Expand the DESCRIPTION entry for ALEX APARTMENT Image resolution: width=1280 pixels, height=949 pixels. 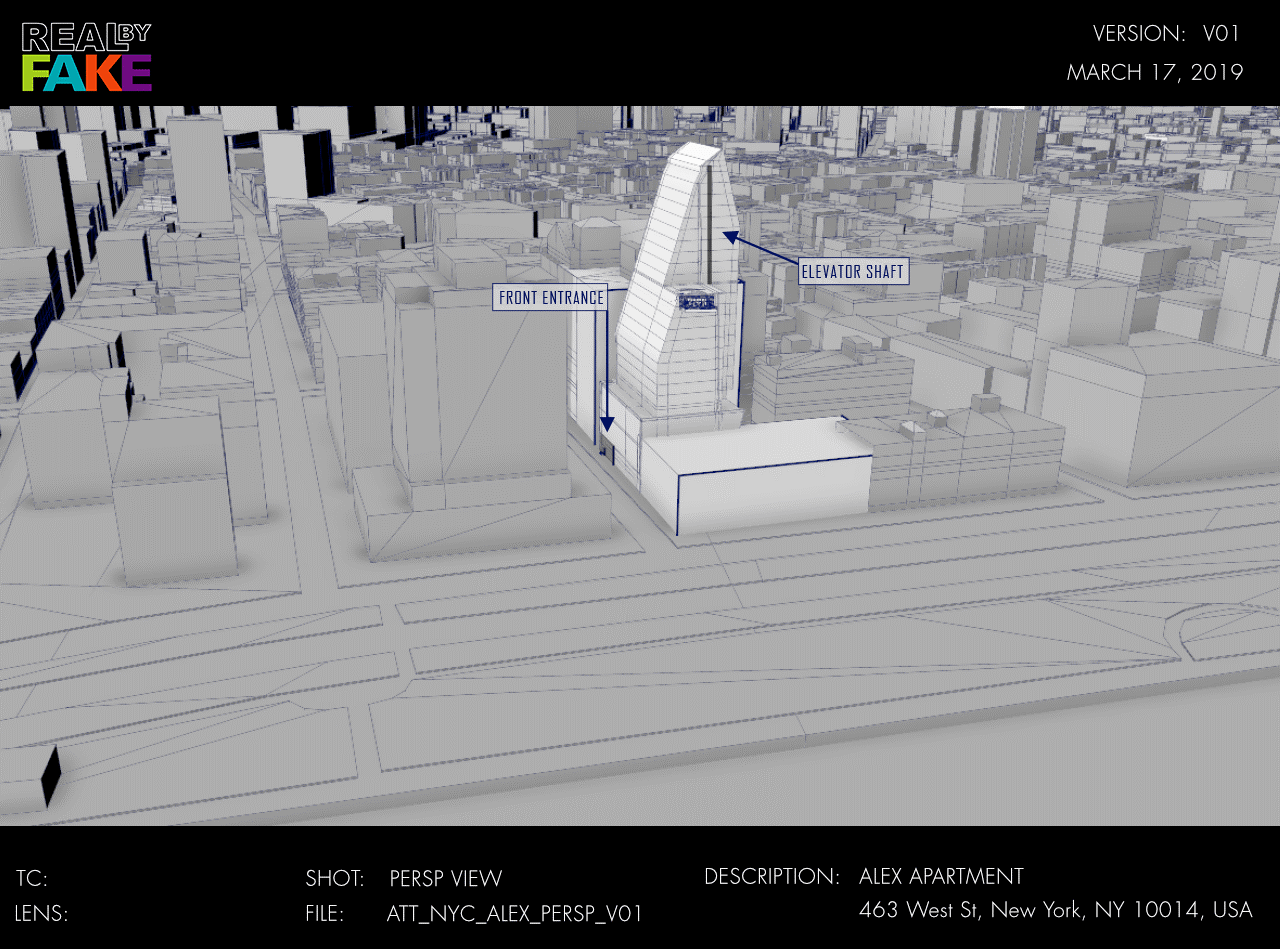941,876
